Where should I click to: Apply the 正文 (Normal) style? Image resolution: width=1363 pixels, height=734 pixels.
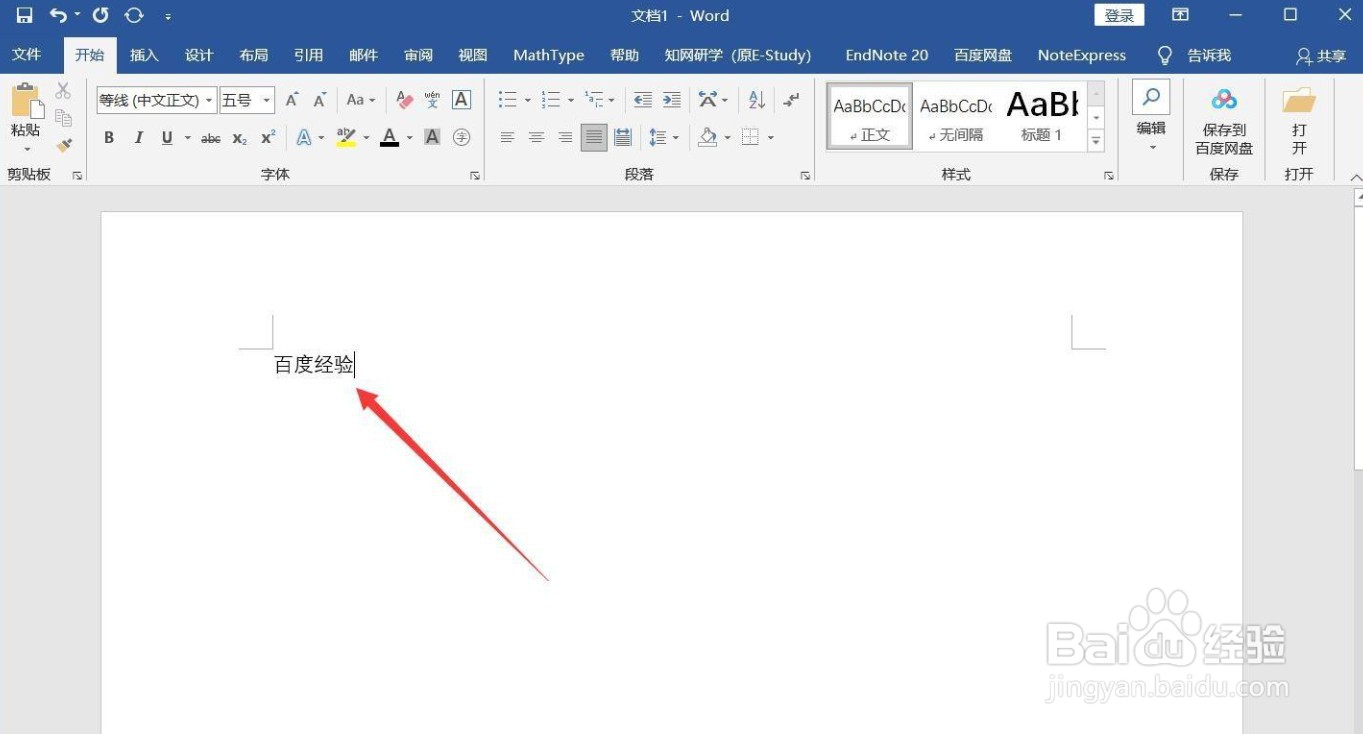870,117
